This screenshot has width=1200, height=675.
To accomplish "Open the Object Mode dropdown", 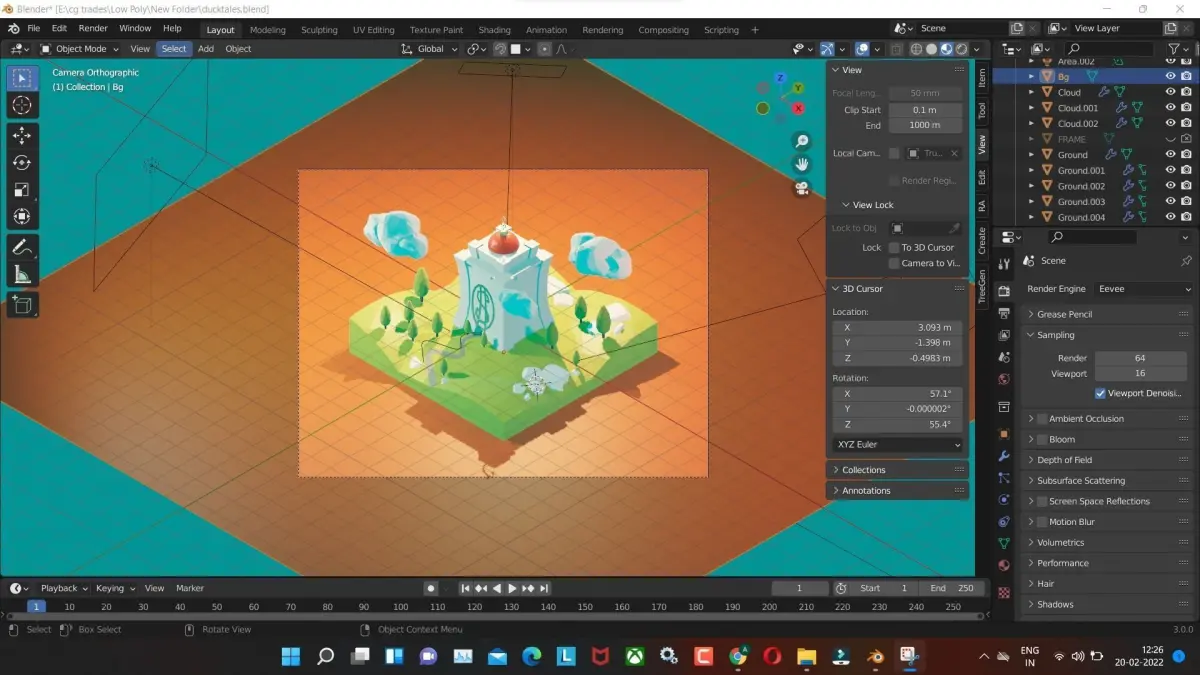I will 81,49.
